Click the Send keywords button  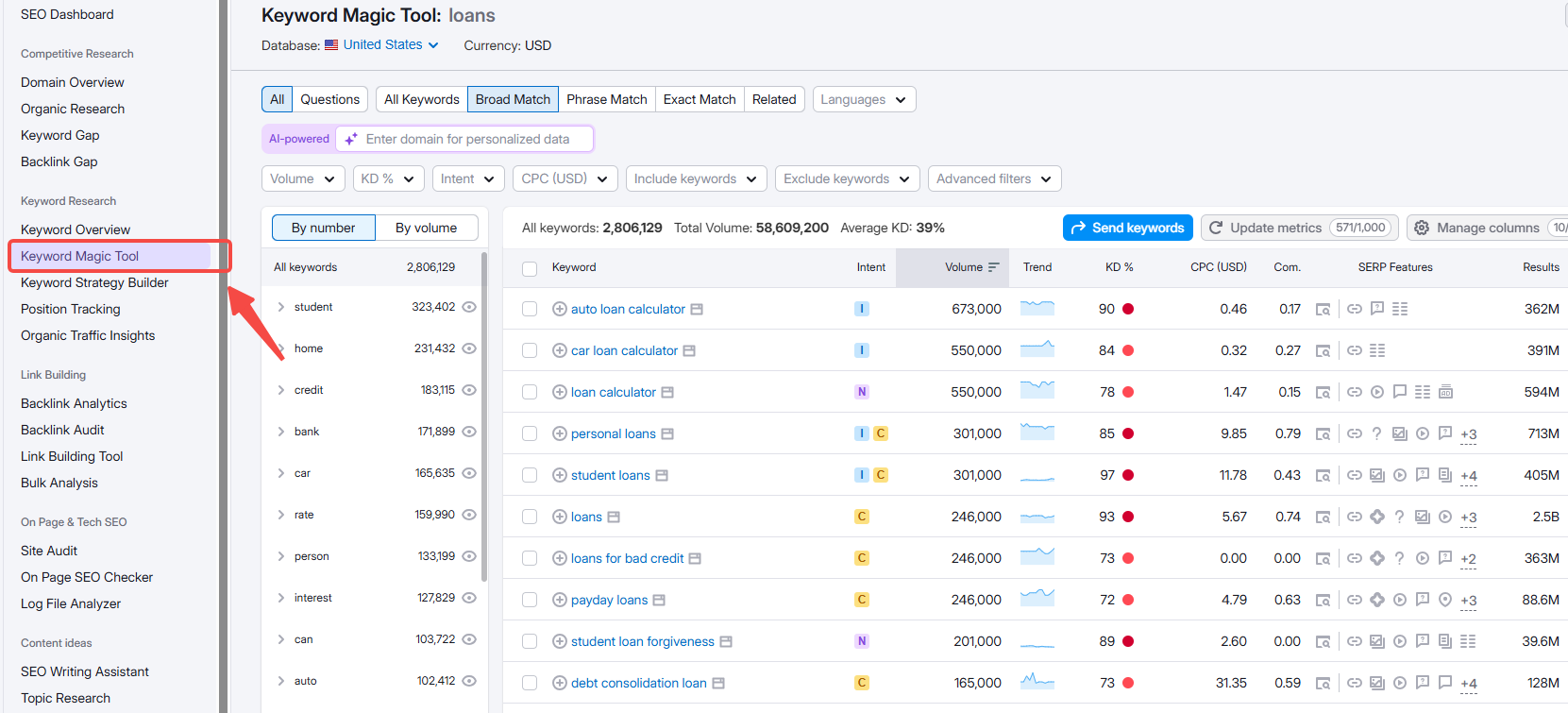1127,228
